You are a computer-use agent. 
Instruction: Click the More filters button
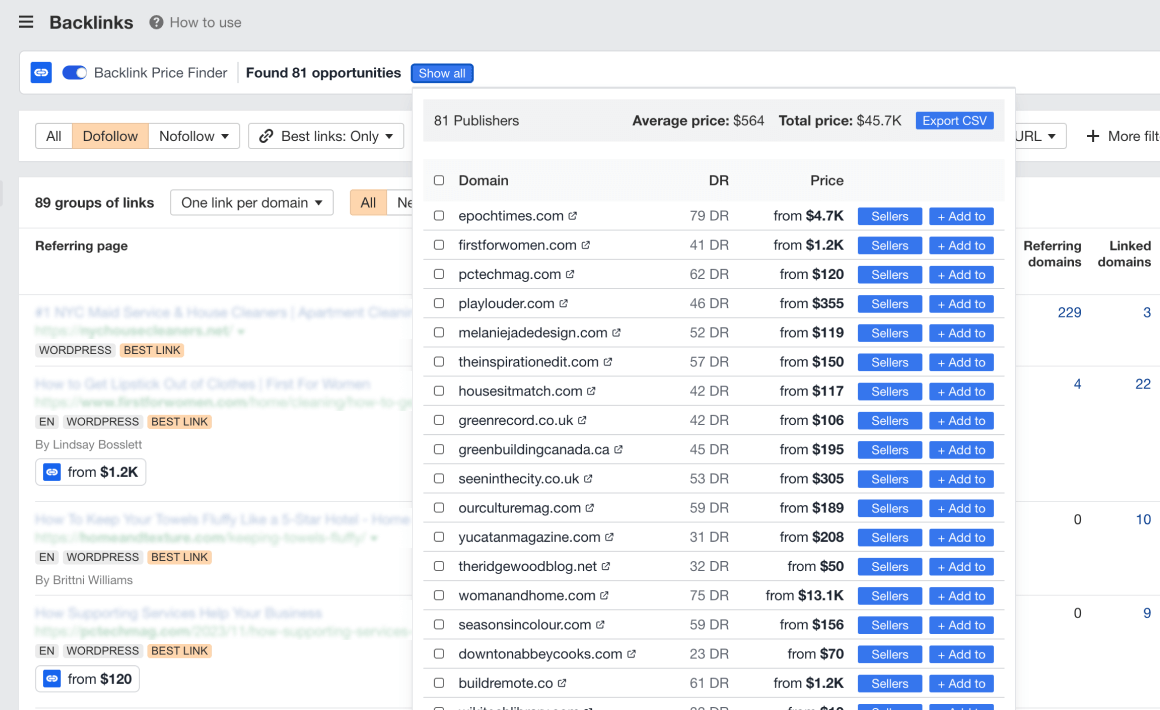click(1122, 136)
